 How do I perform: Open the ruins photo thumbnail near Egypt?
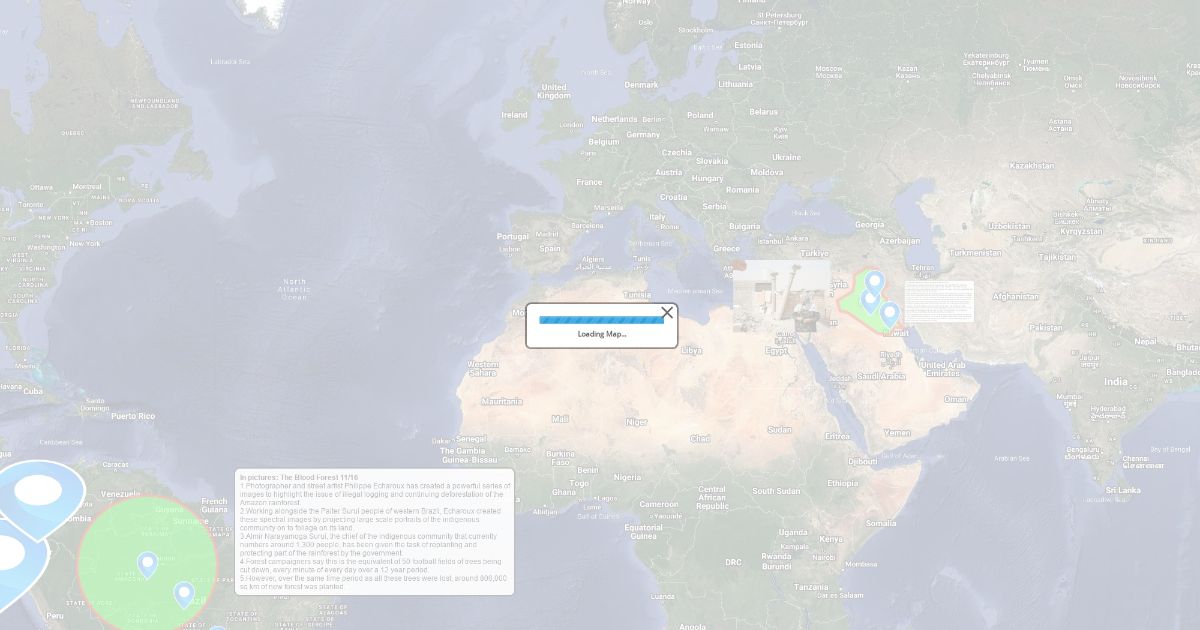[x=781, y=296]
